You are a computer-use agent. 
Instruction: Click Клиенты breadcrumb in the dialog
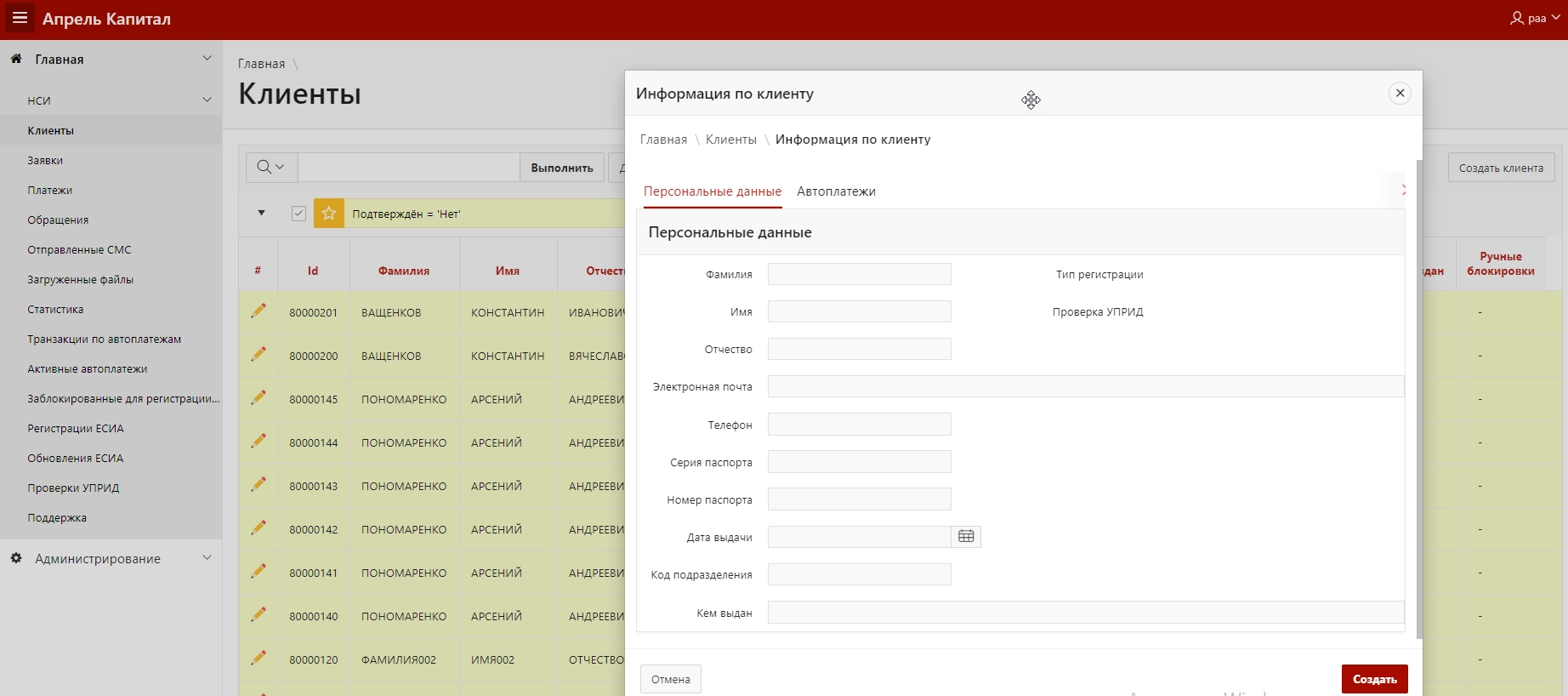coord(731,140)
